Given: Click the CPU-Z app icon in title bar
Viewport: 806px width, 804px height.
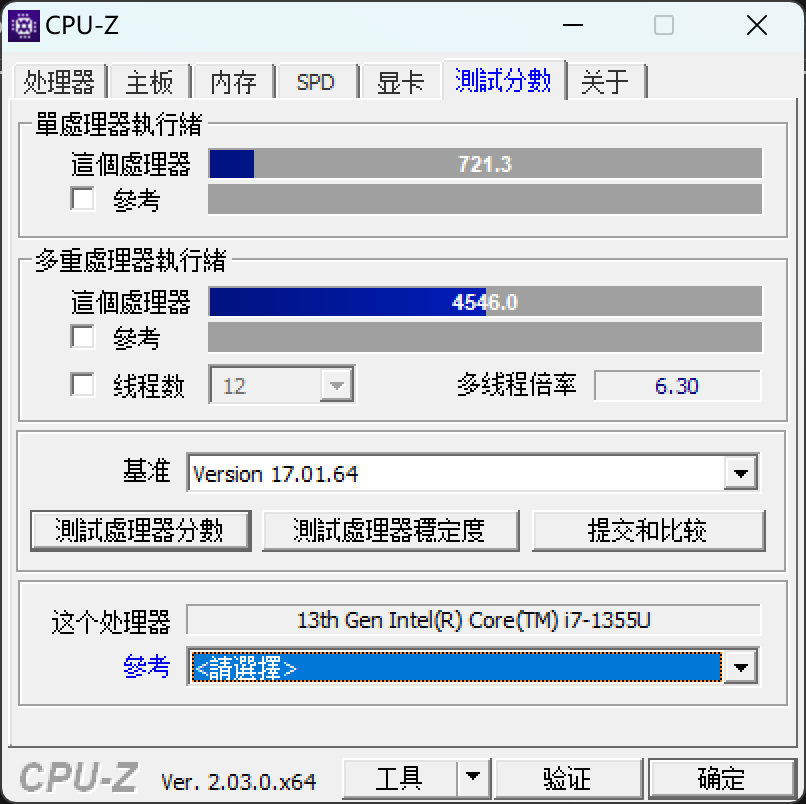Looking at the screenshot, I should 24,26.
